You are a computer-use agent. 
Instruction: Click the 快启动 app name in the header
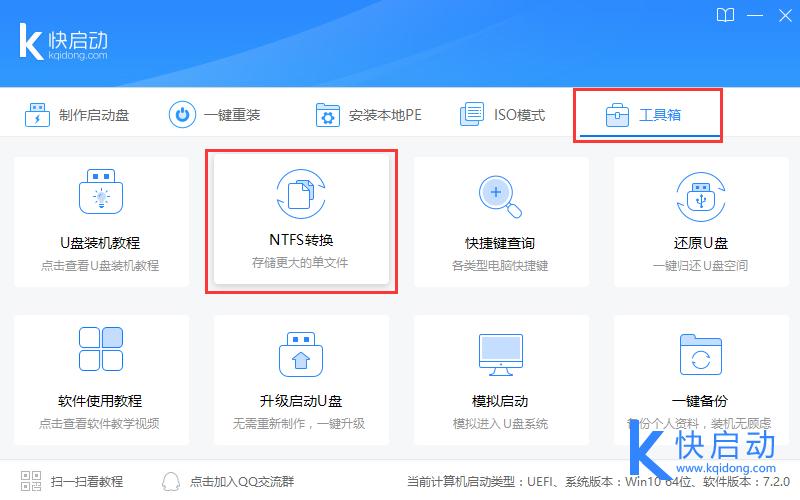78,40
